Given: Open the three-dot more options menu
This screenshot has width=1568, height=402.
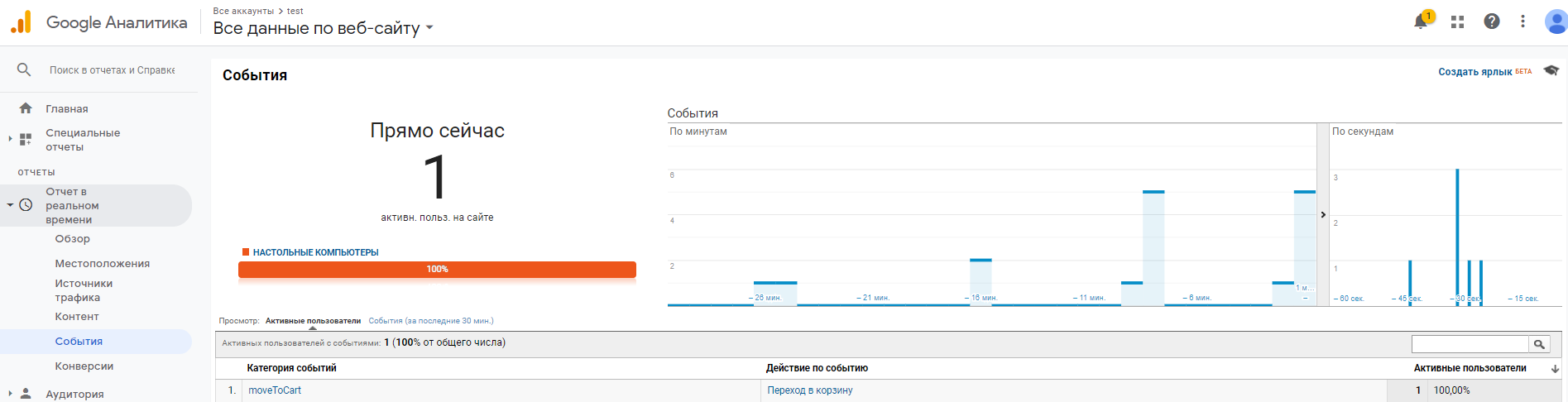Looking at the screenshot, I should pyautogui.click(x=1522, y=22).
